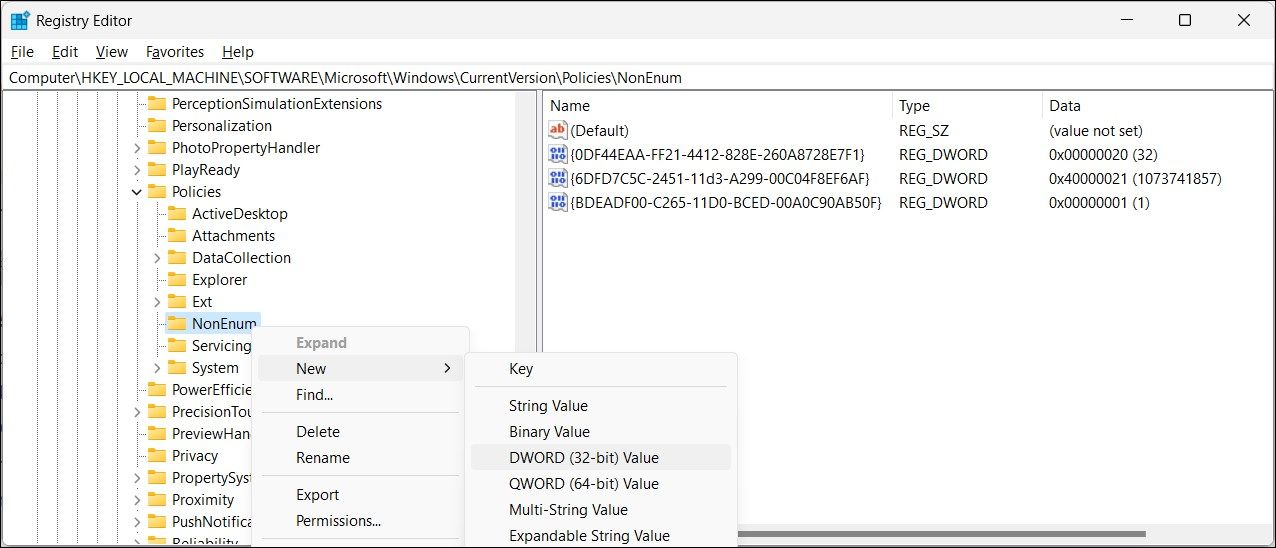This screenshot has height=548, width=1276.
Task: Select the PlayReady folder icon
Action: [x=156, y=169]
